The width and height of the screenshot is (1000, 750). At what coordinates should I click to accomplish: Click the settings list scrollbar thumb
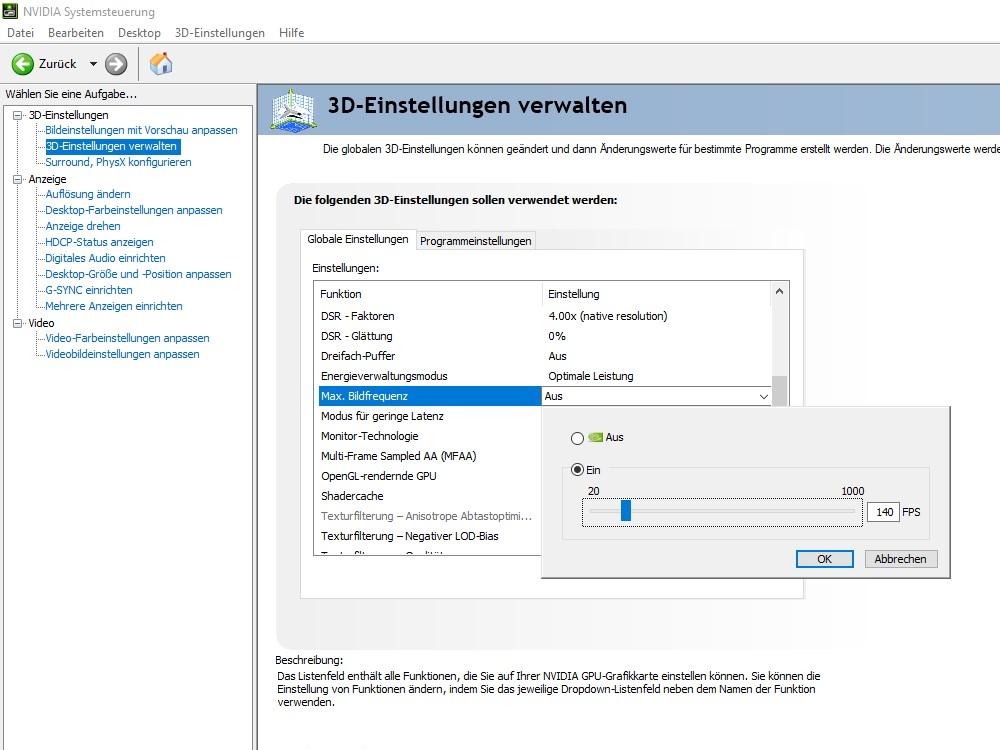779,390
